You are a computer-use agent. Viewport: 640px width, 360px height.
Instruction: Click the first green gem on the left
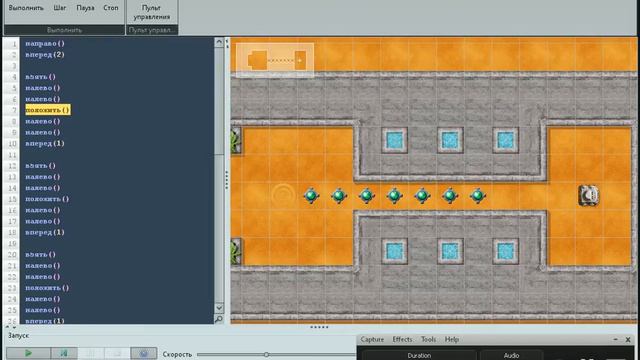click(x=311, y=196)
